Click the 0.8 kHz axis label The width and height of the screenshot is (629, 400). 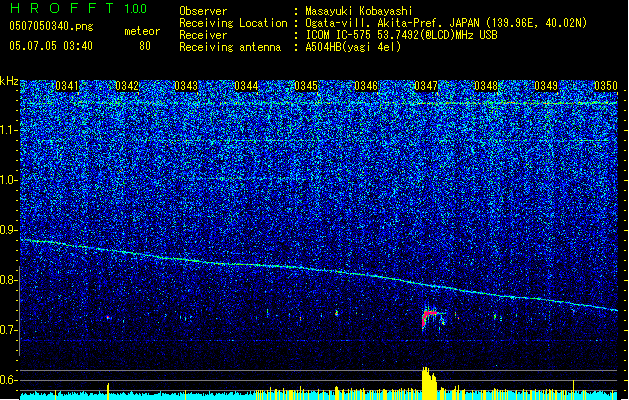9,280
